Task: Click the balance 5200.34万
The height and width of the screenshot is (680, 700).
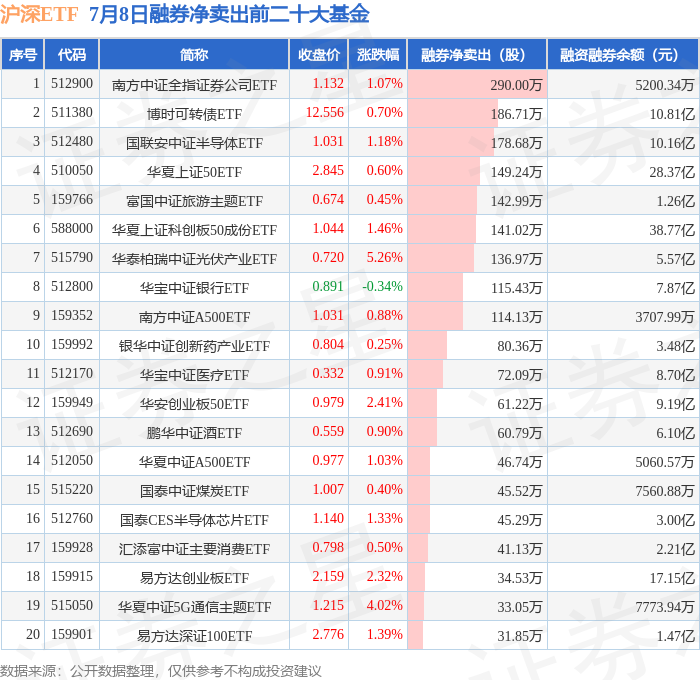Action: click(665, 85)
